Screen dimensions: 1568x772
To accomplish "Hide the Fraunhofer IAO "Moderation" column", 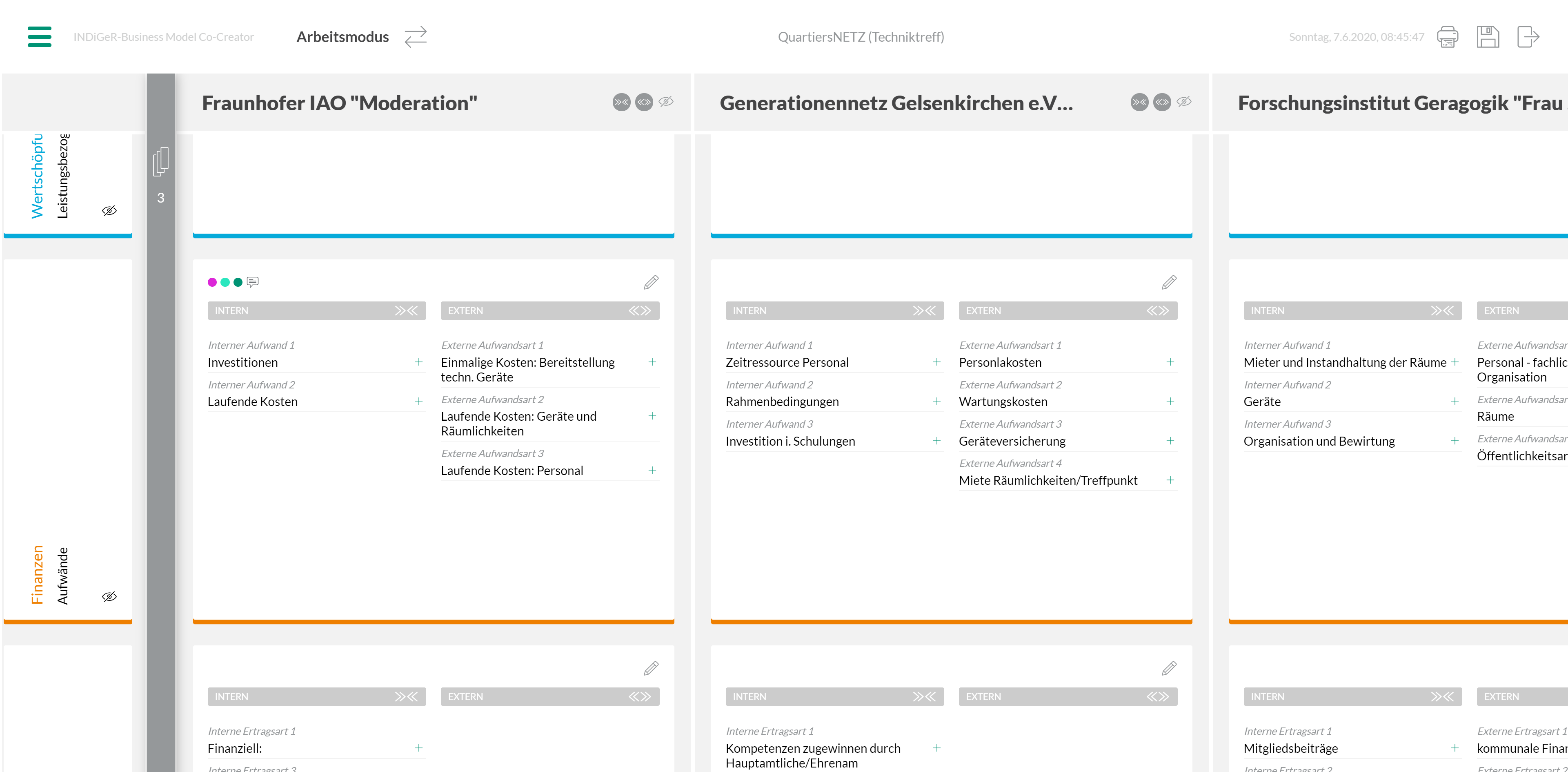I will pyautogui.click(x=666, y=102).
